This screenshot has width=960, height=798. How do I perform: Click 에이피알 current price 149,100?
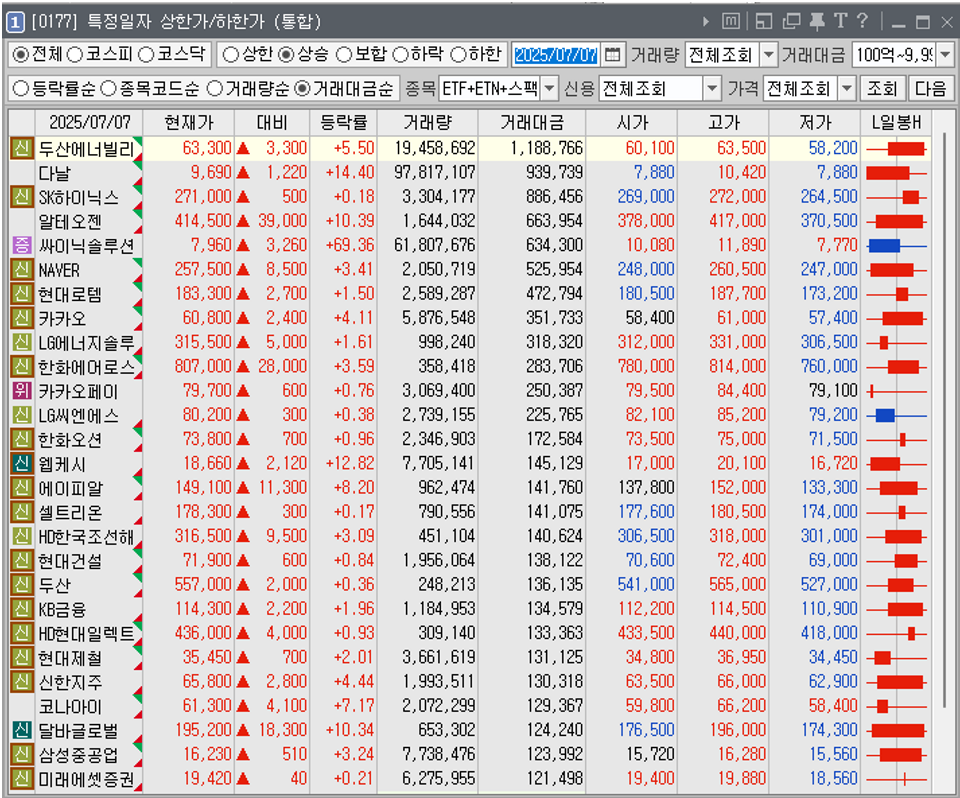click(203, 488)
